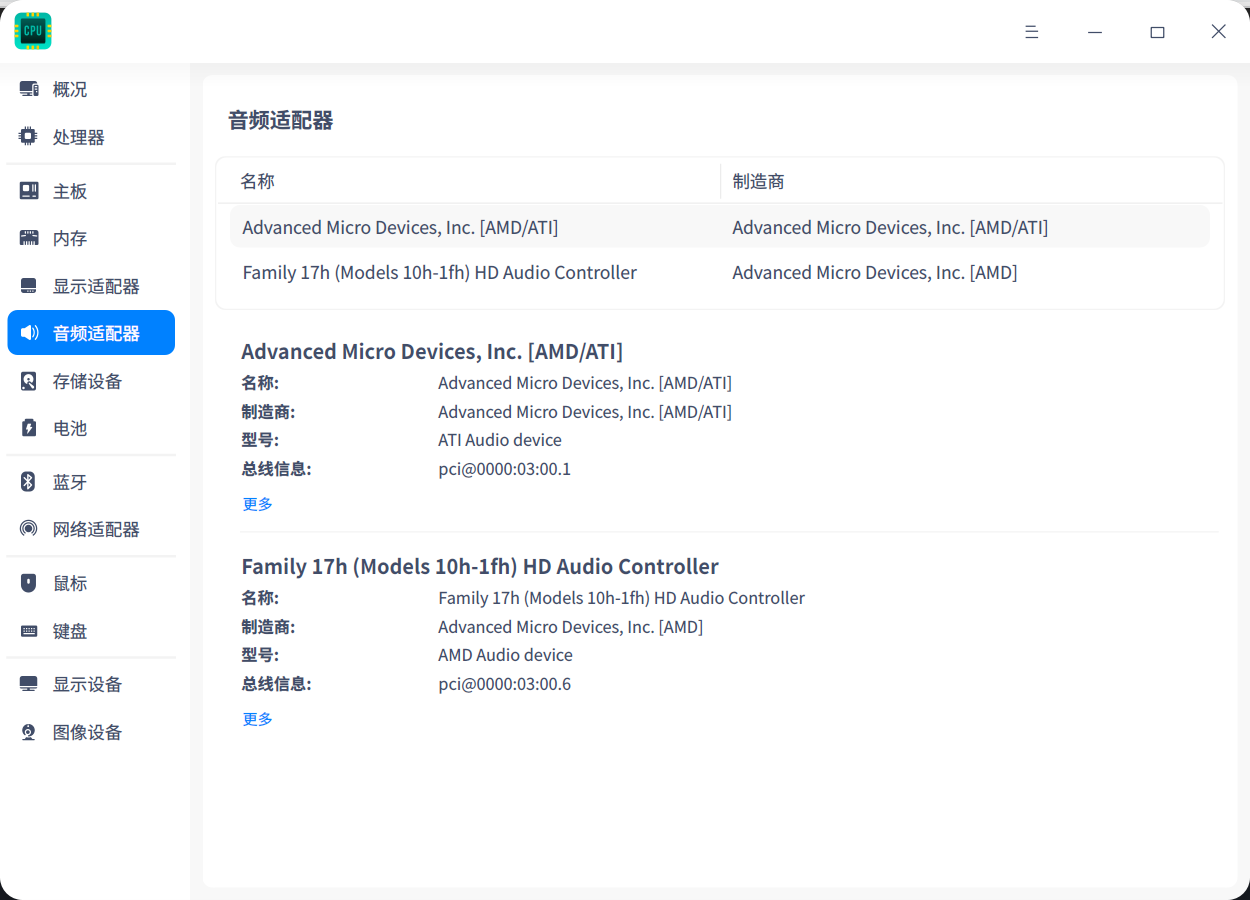Image resolution: width=1250 pixels, height=900 pixels.
Task: Open the hamburger main menu
Action: click(x=1032, y=32)
